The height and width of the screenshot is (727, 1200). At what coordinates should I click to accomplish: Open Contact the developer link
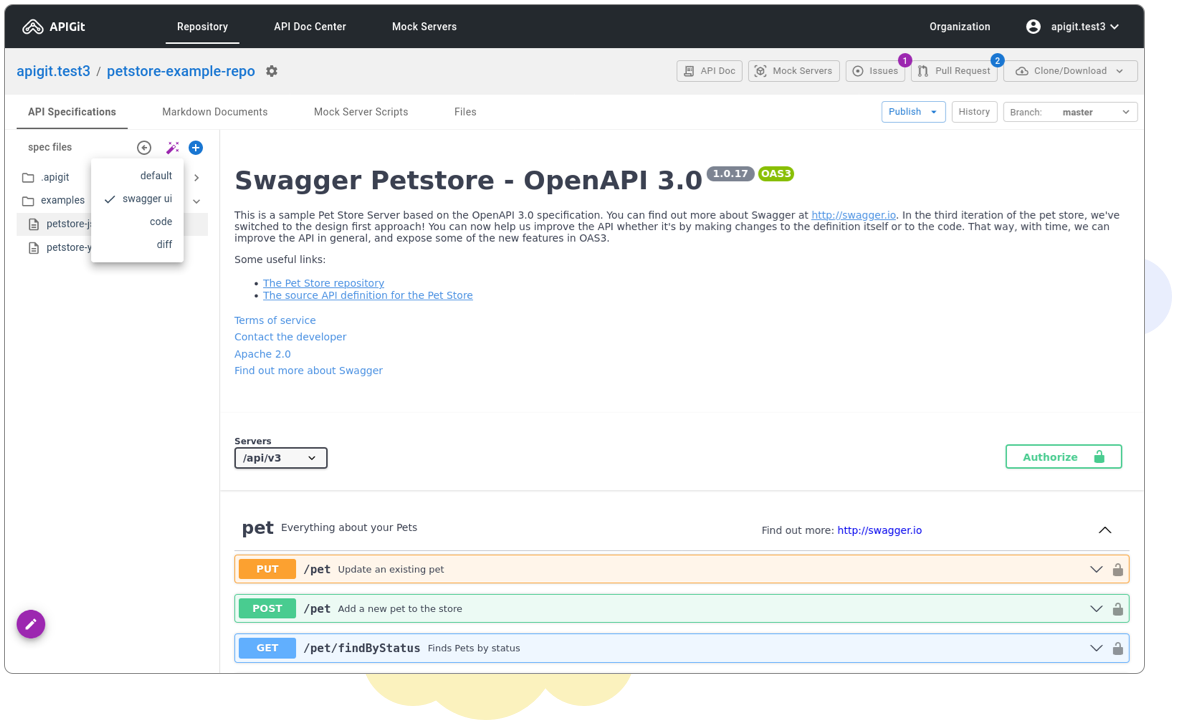pos(290,337)
